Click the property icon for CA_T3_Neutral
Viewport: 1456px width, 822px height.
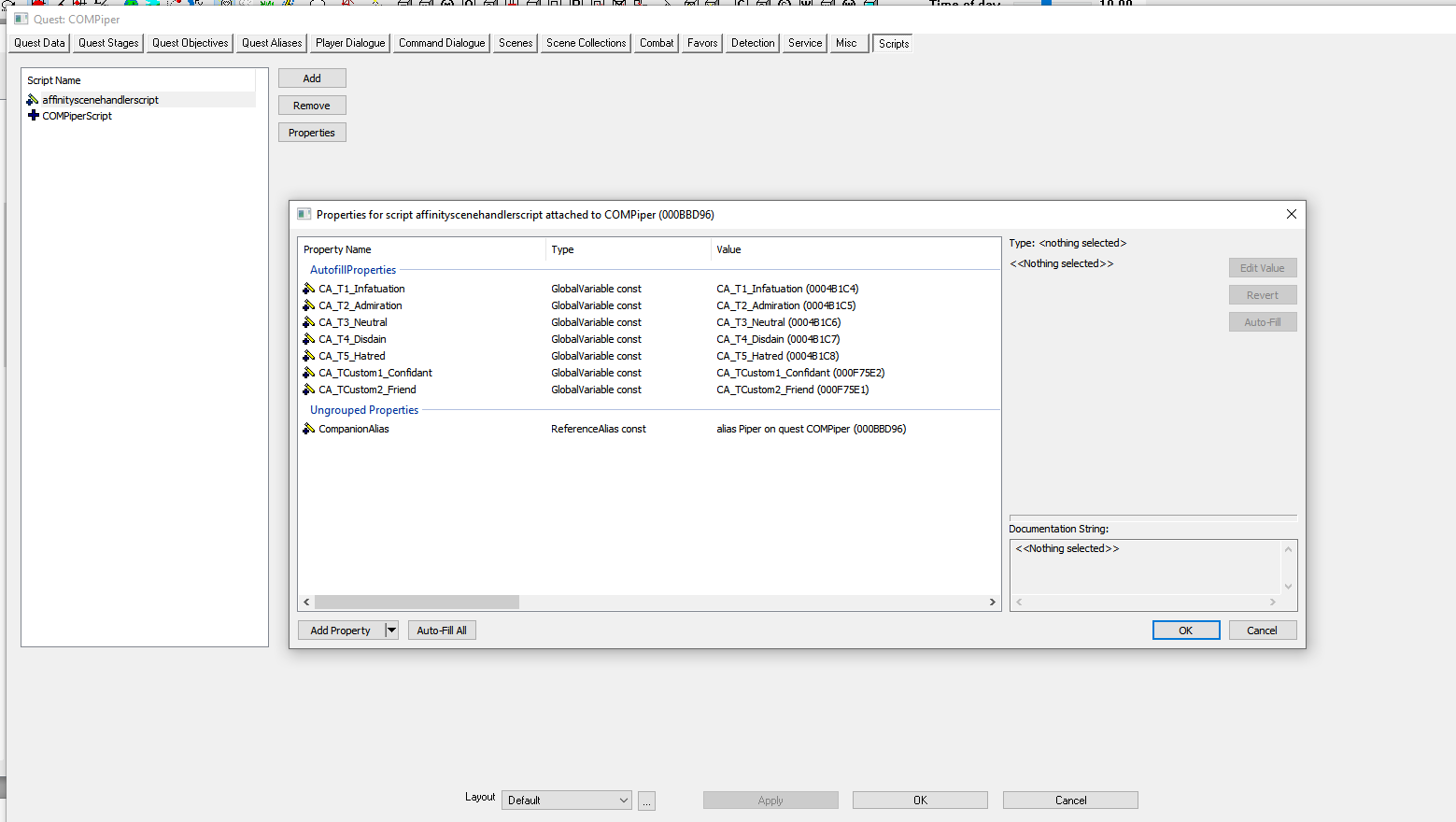309,322
